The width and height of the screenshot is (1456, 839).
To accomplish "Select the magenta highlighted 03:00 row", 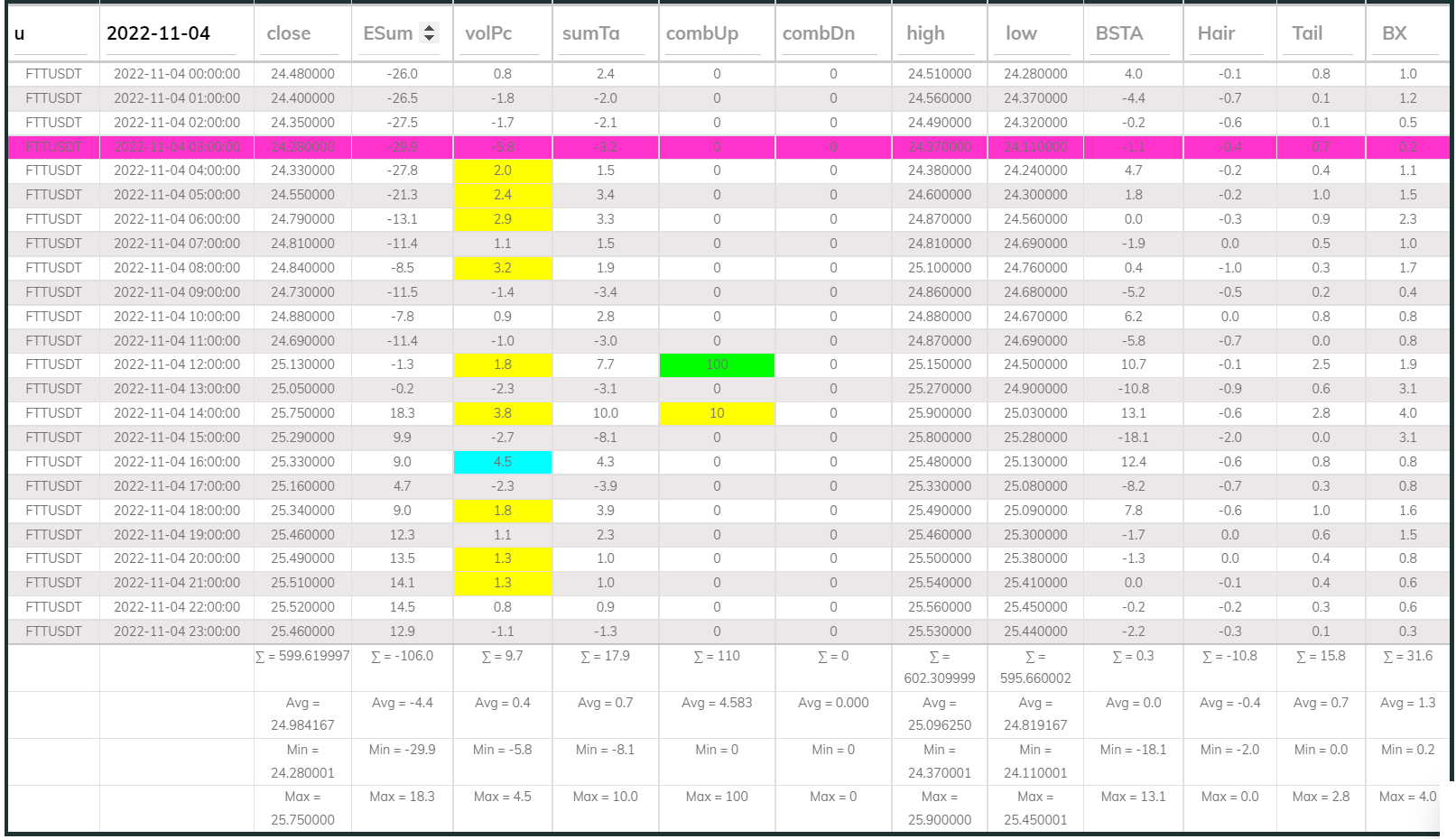I will point(361,146).
